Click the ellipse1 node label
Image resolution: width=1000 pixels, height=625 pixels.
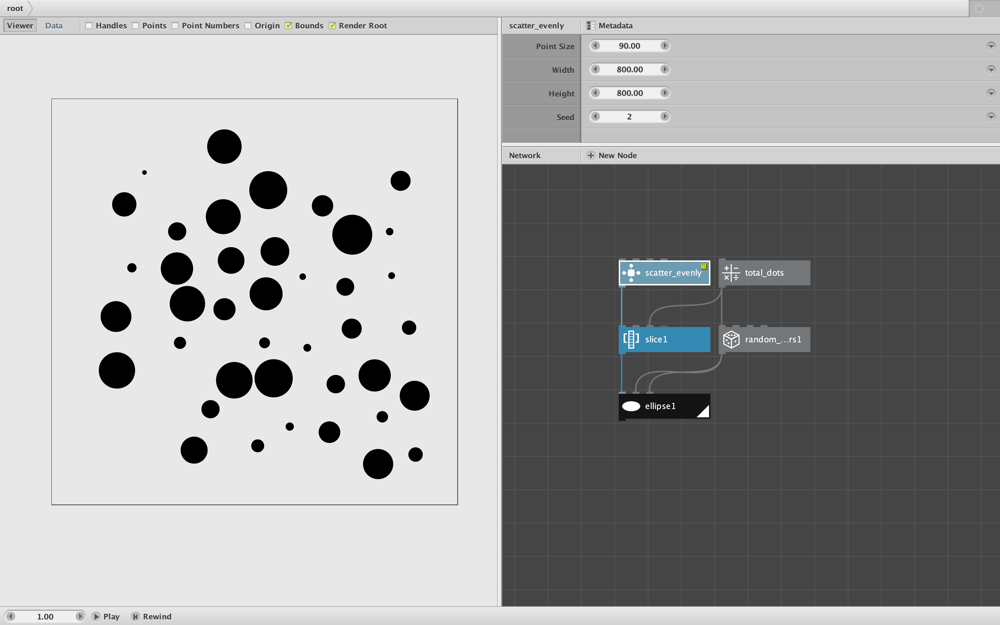point(659,406)
